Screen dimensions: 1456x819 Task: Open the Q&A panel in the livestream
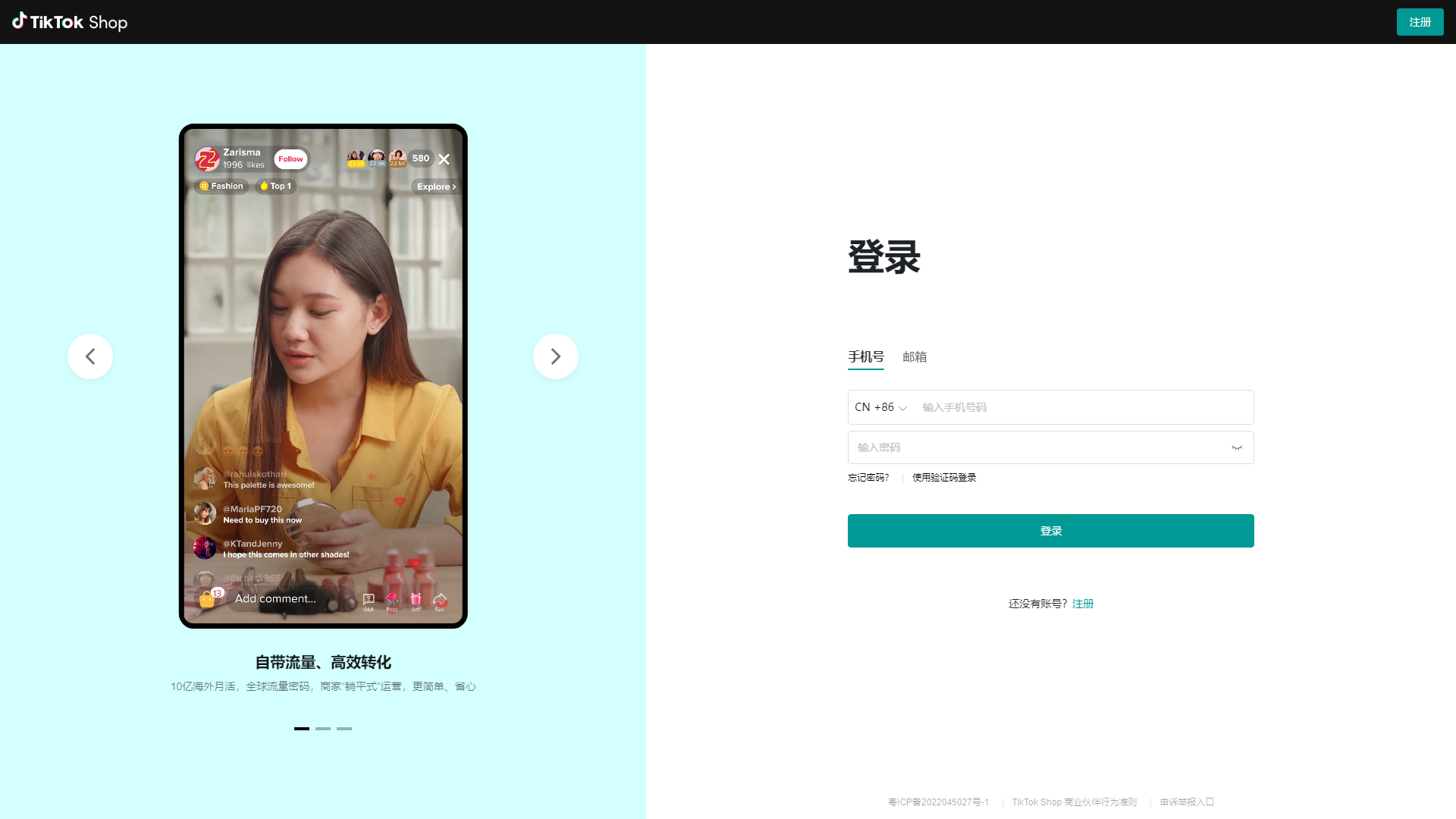(x=369, y=600)
